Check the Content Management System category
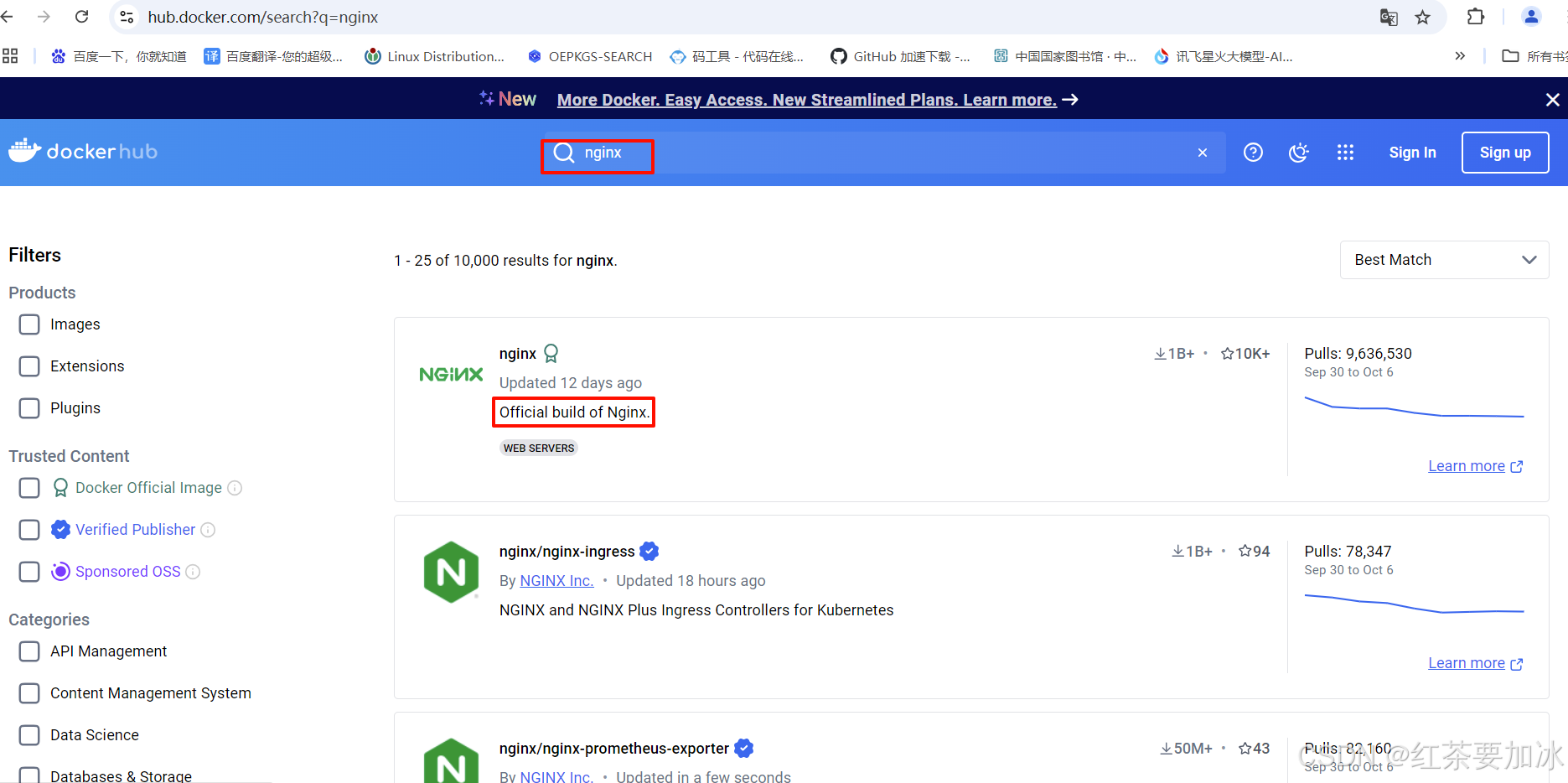This screenshot has width=1568, height=783. [29, 693]
